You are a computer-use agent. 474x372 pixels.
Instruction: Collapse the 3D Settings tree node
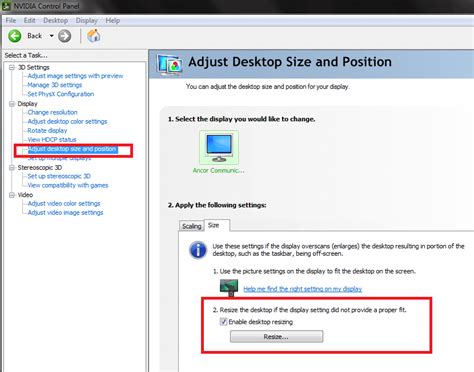click(x=12, y=67)
